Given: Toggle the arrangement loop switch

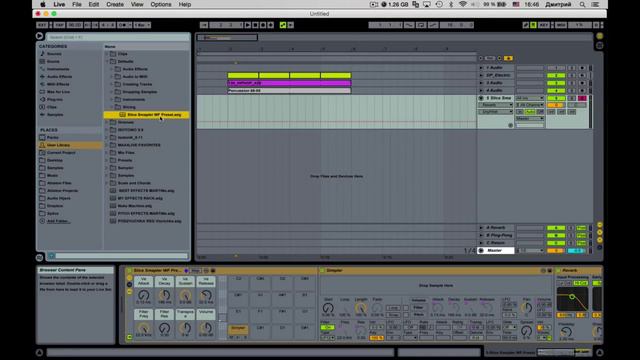Looking at the screenshot, I should [421, 25].
